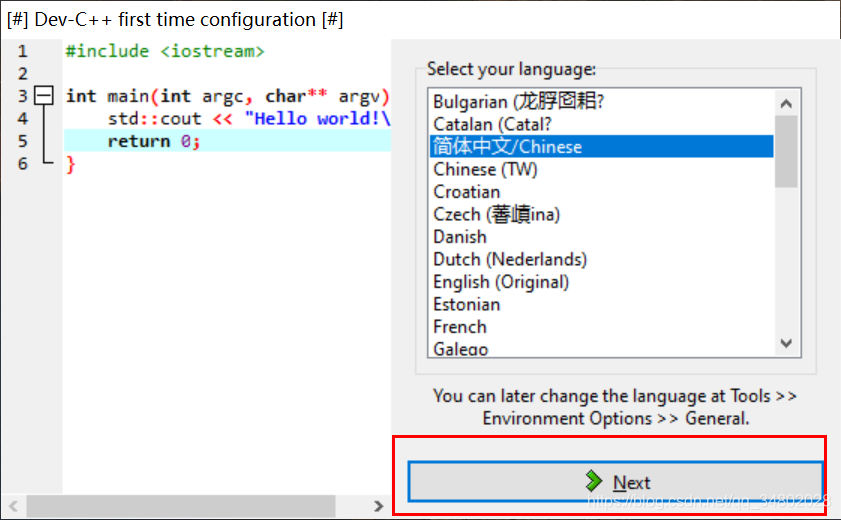
Task: Select Dutch (Nederlands)
Action: 602,259
